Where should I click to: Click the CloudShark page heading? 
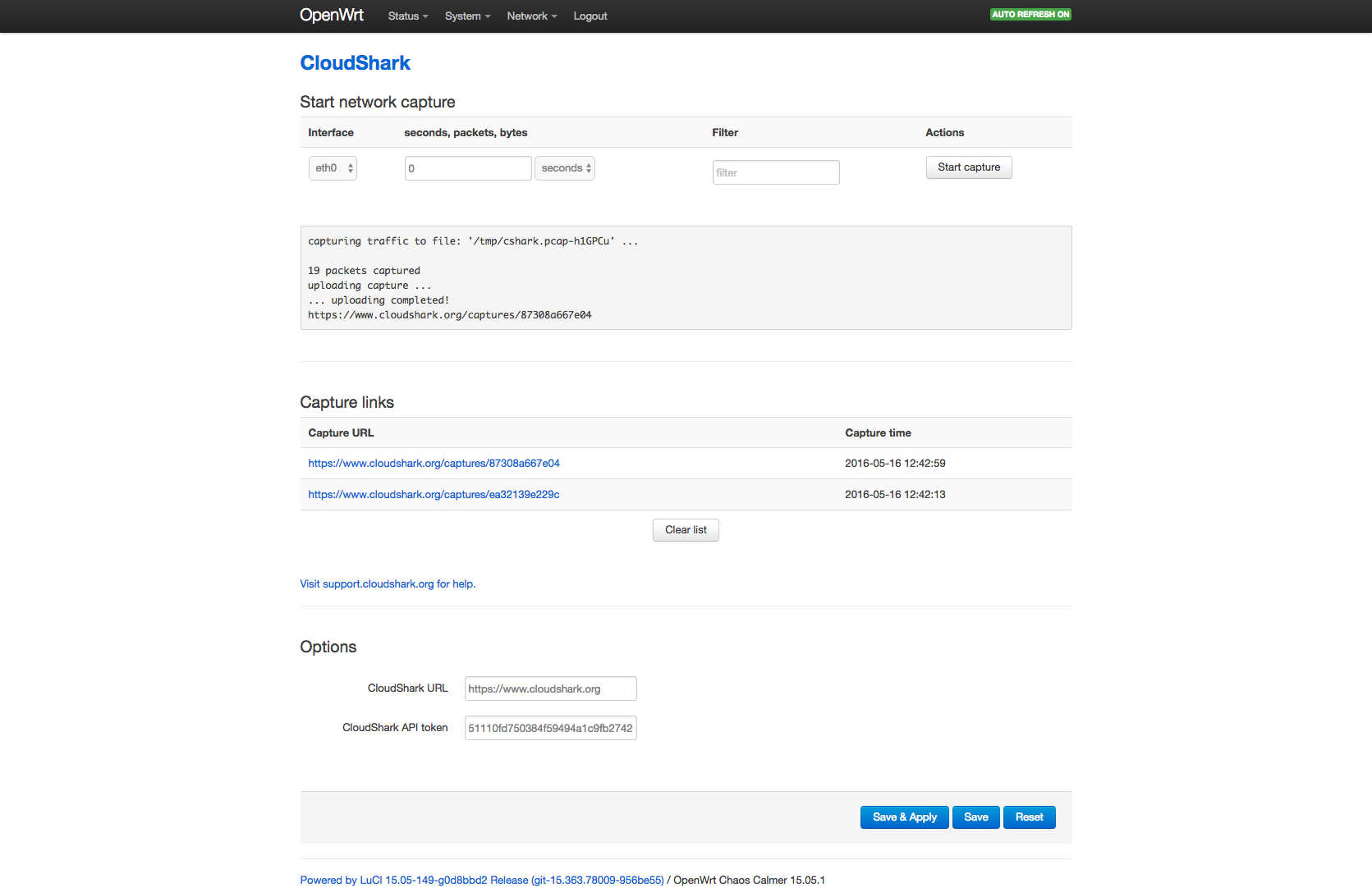[x=355, y=63]
